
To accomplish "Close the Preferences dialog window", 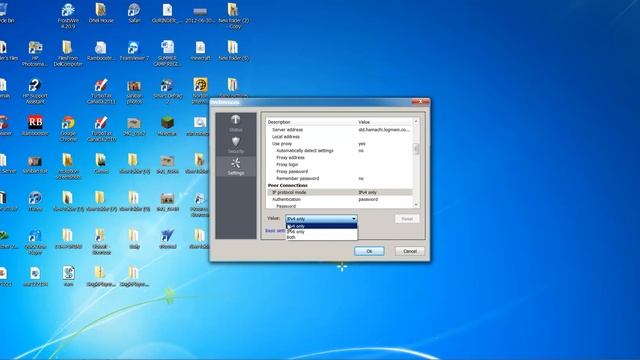I will (x=420, y=102).
